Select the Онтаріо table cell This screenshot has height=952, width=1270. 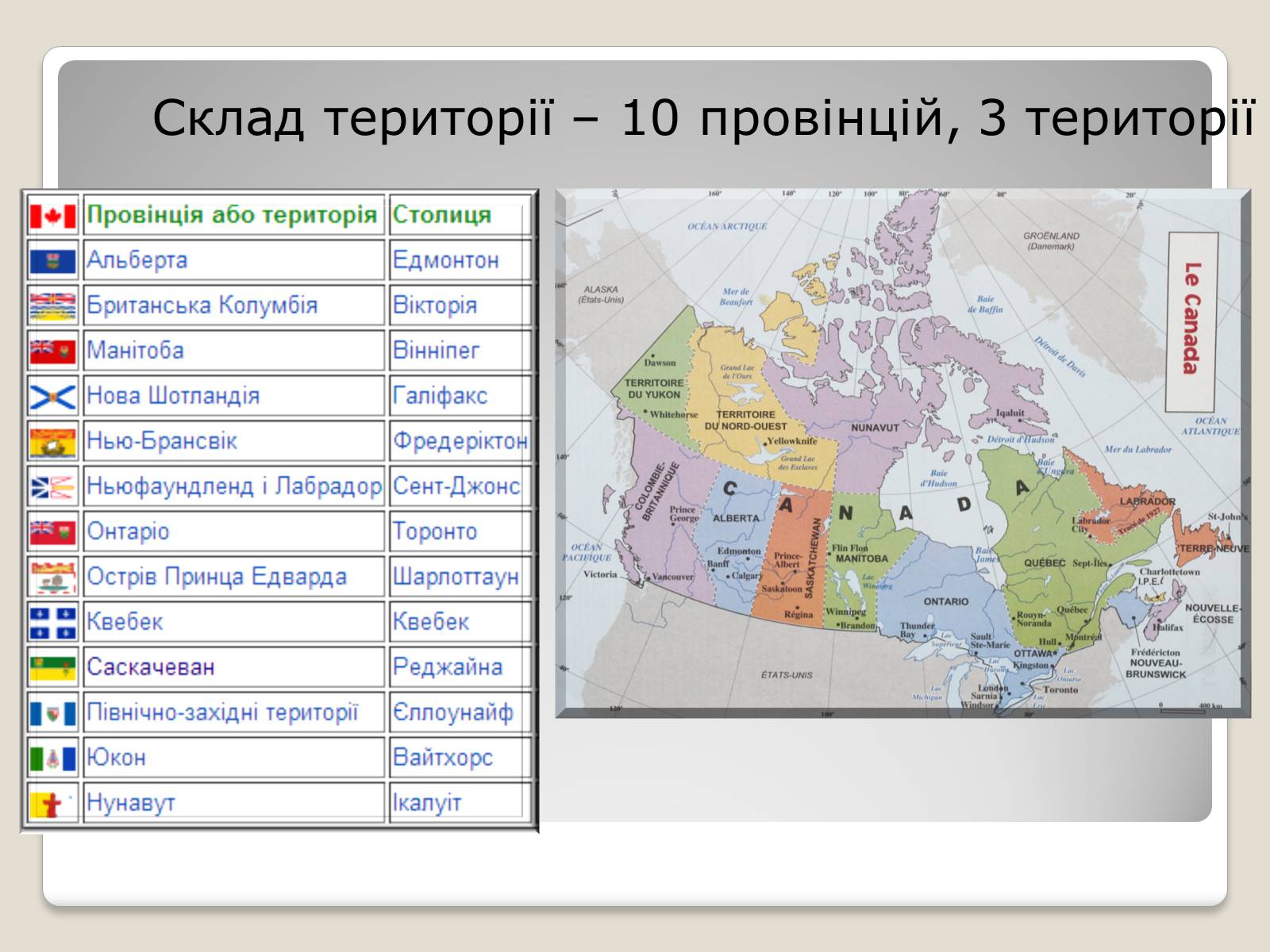(x=234, y=532)
